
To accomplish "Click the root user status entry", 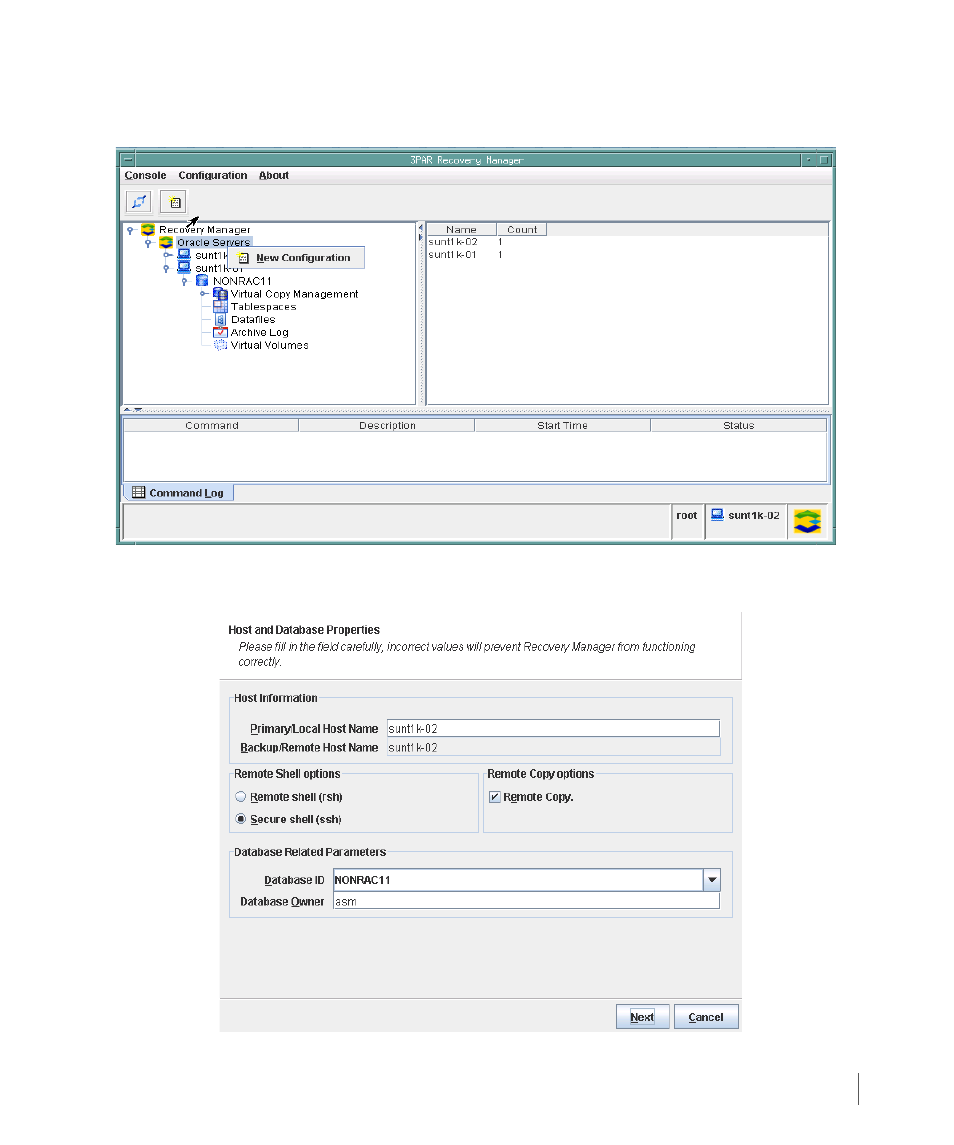I will [687, 516].
